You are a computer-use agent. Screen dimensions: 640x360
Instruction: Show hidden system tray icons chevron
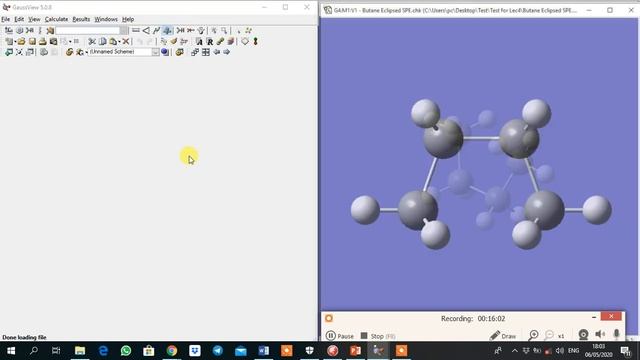coord(515,351)
